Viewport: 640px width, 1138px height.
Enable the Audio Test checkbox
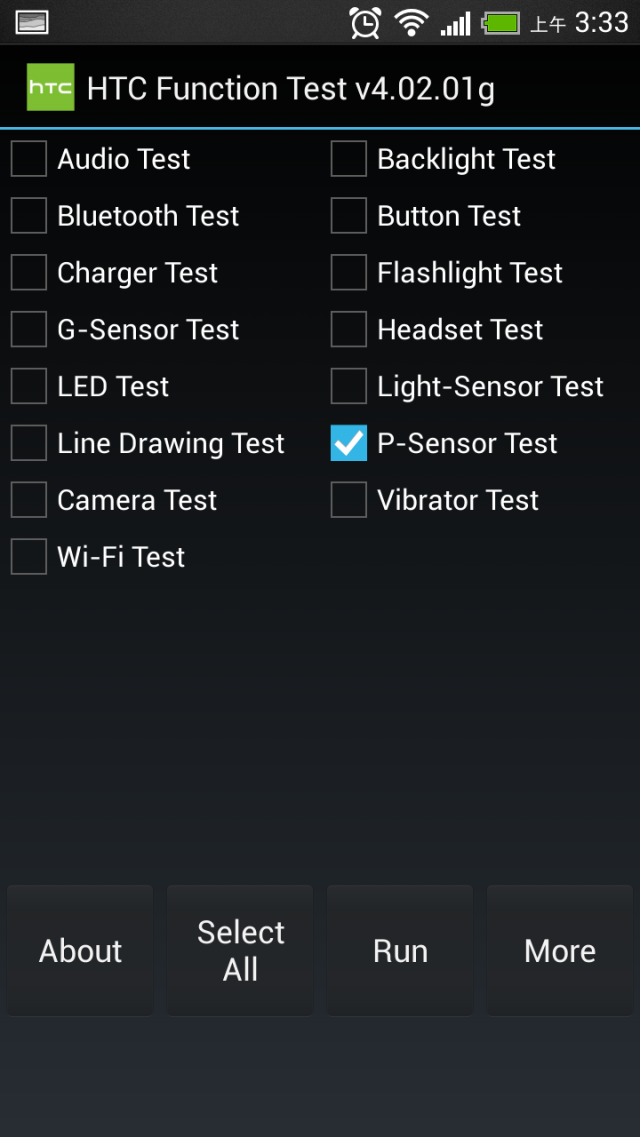[x=29, y=159]
